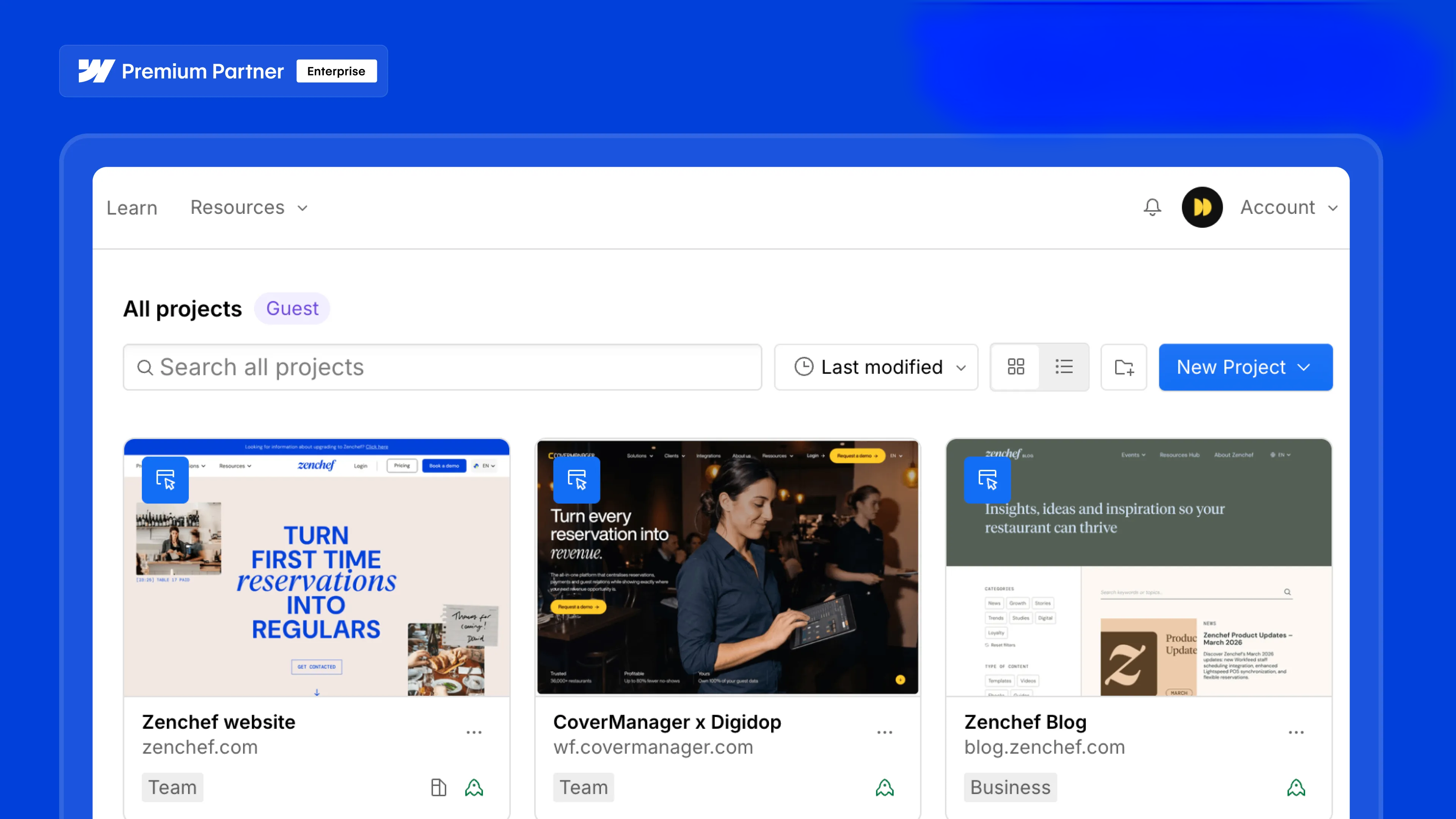Click the Enterprise badge
1456x819 pixels.
click(x=336, y=71)
